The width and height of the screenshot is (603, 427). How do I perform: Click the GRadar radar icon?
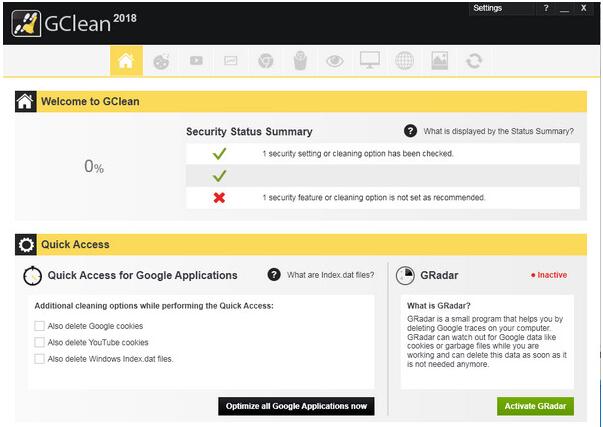[405, 275]
